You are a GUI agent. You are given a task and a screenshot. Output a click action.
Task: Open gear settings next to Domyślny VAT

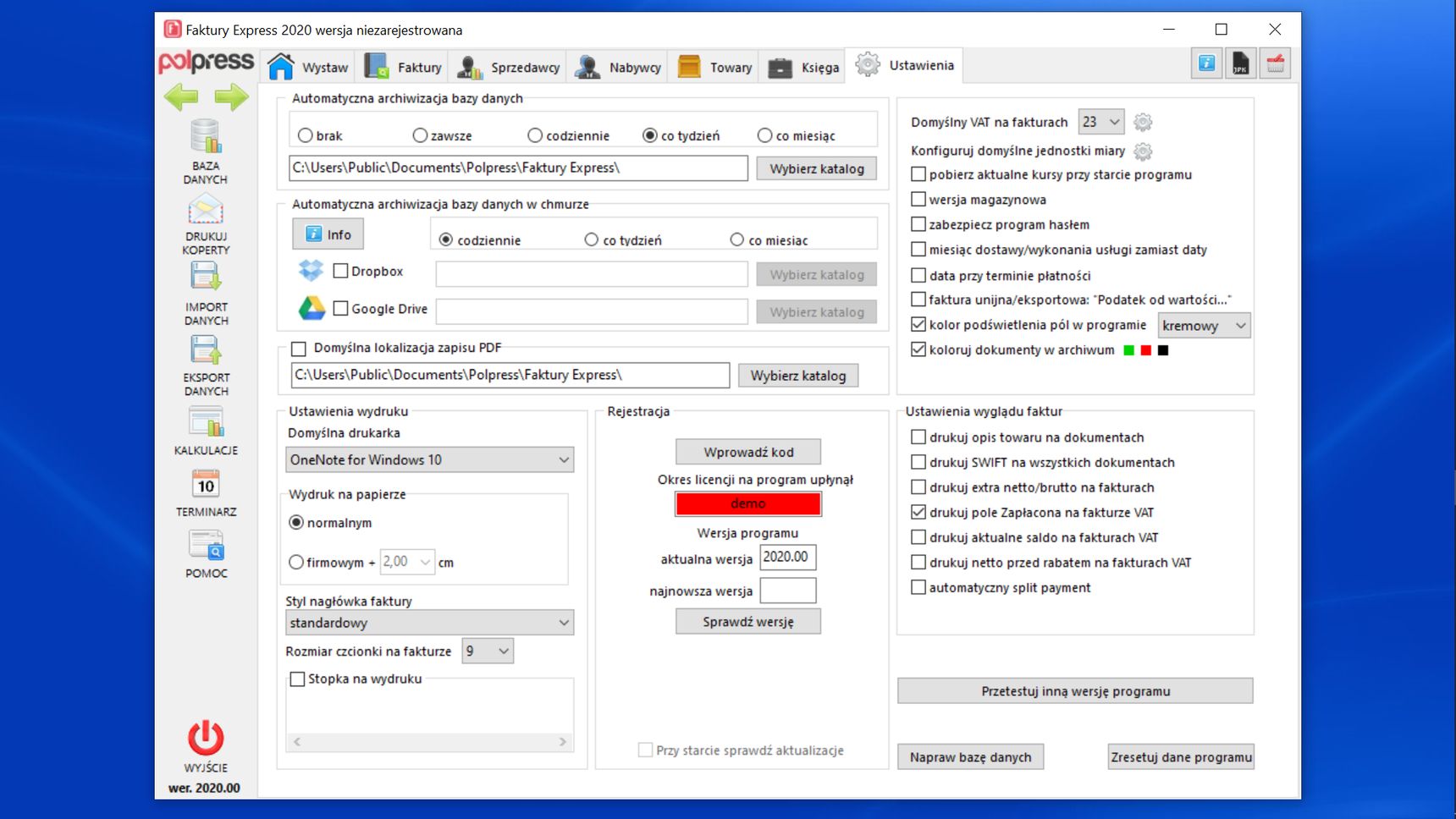[x=1143, y=123]
